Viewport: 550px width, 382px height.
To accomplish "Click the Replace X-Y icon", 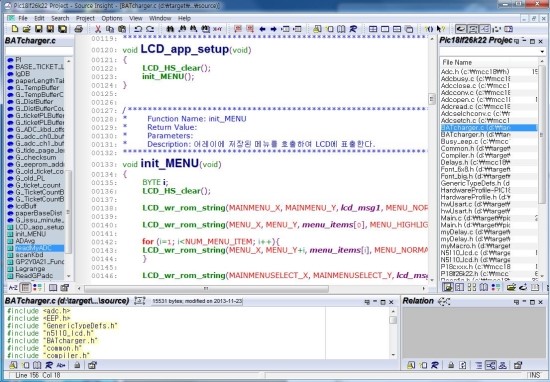I will coord(217,29).
